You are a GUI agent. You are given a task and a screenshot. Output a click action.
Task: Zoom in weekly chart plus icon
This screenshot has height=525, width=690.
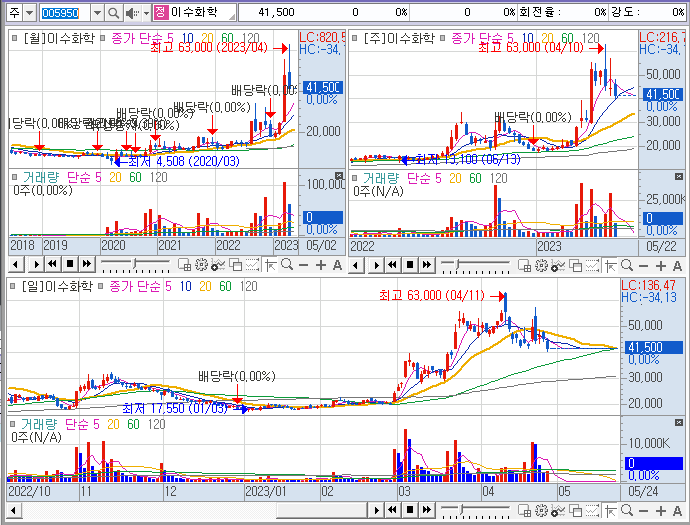[661, 266]
